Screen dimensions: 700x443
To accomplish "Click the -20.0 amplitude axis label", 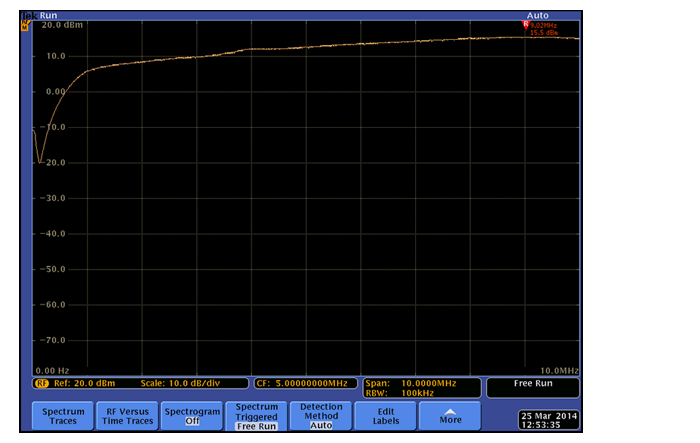I will 53,163.
